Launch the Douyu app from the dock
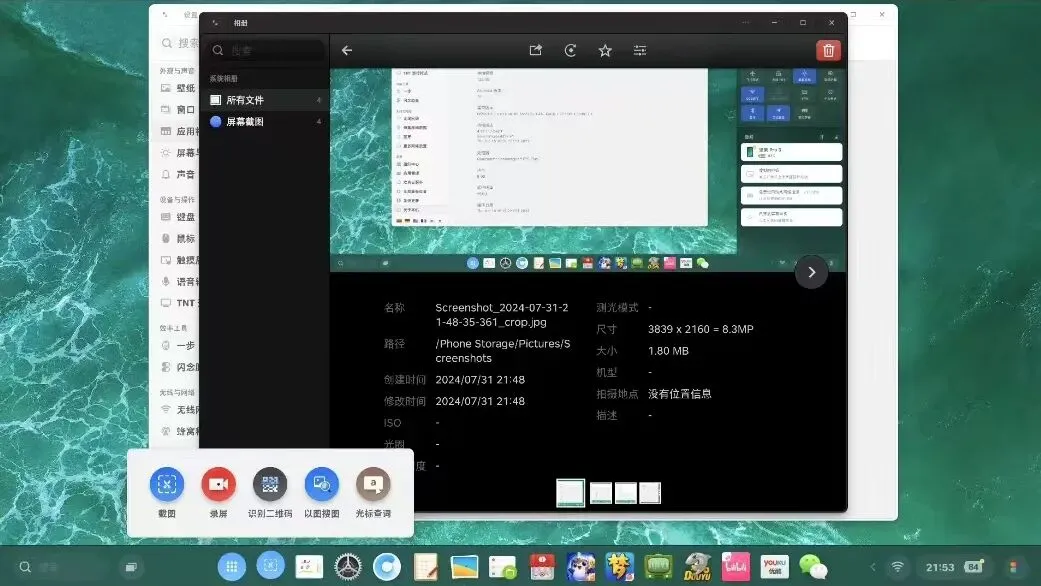Image resolution: width=1041 pixels, height=586 pixels. coord(697,567)
